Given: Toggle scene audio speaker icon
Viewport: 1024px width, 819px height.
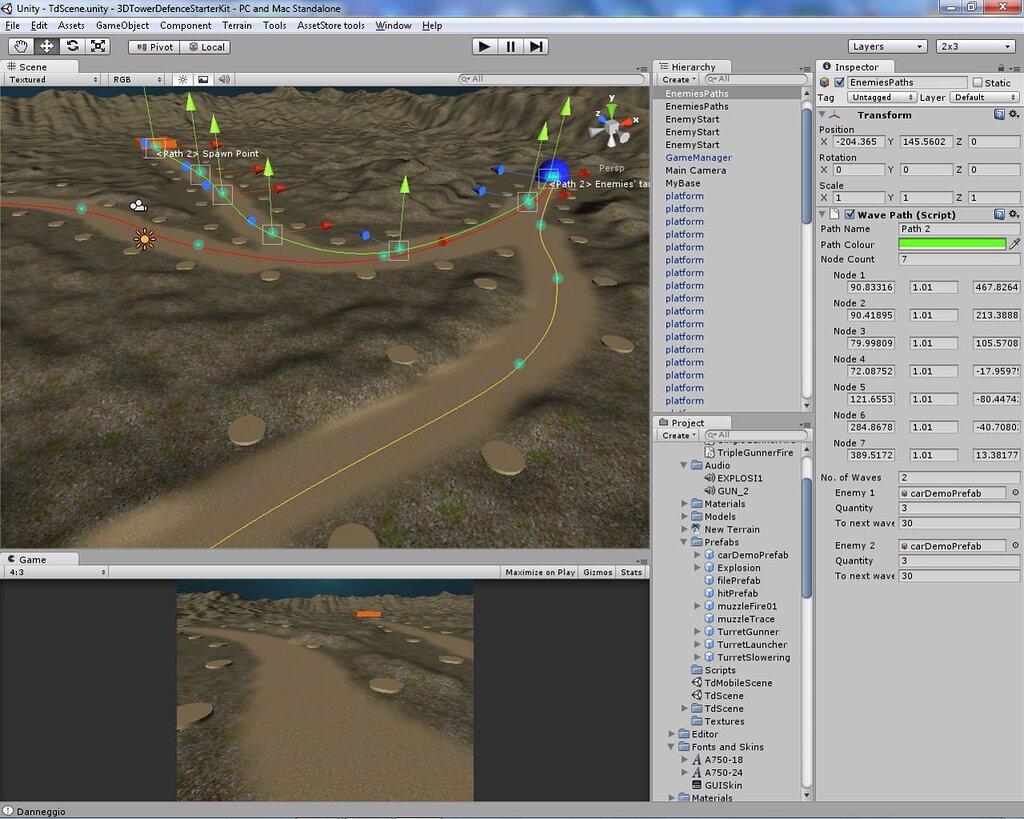Looking at the screenshot, I should click(223, 79).
